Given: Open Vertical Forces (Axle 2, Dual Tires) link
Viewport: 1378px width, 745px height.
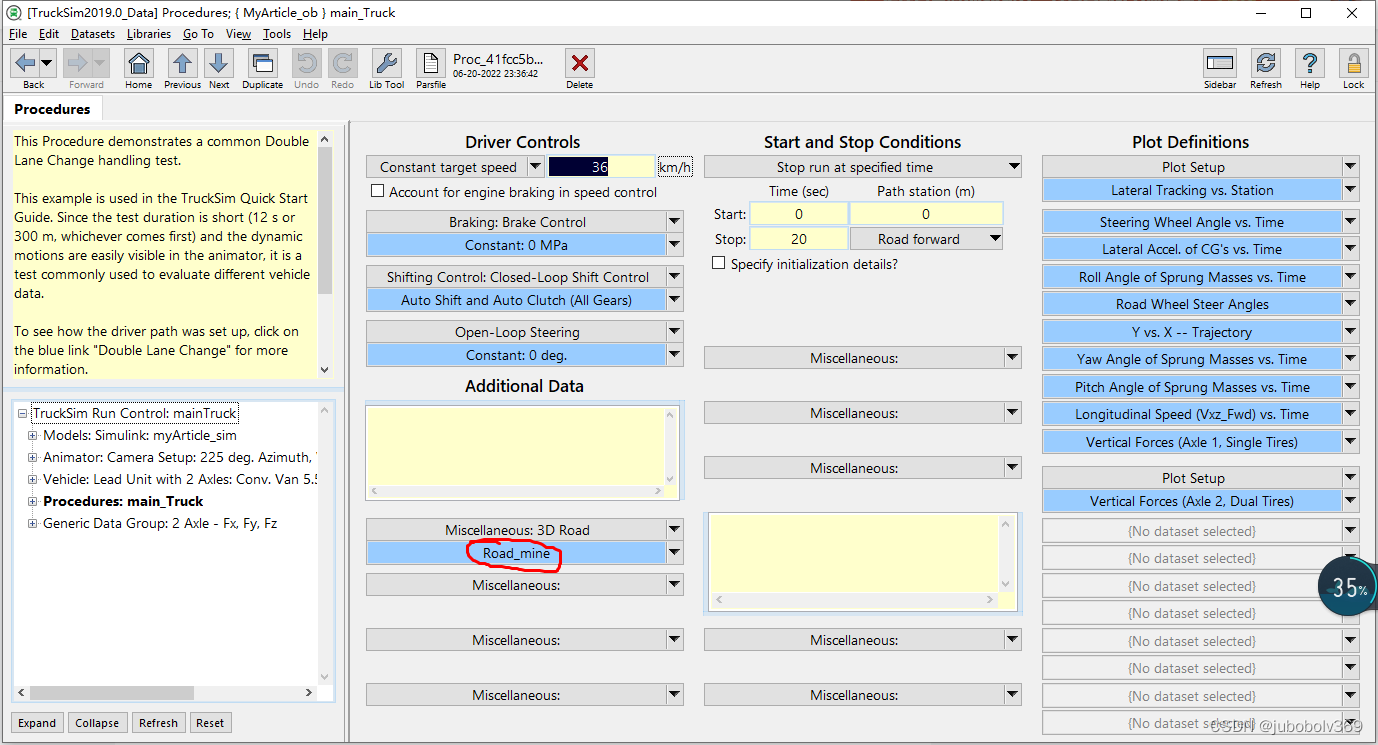Looking at the screenshot, I should point(1192,501).
